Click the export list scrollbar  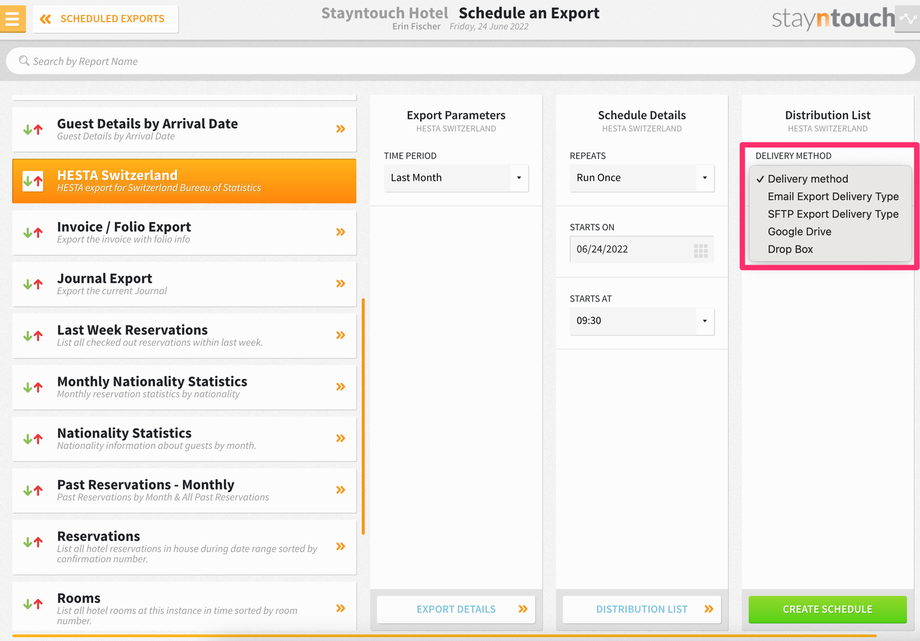coord(364,417)
